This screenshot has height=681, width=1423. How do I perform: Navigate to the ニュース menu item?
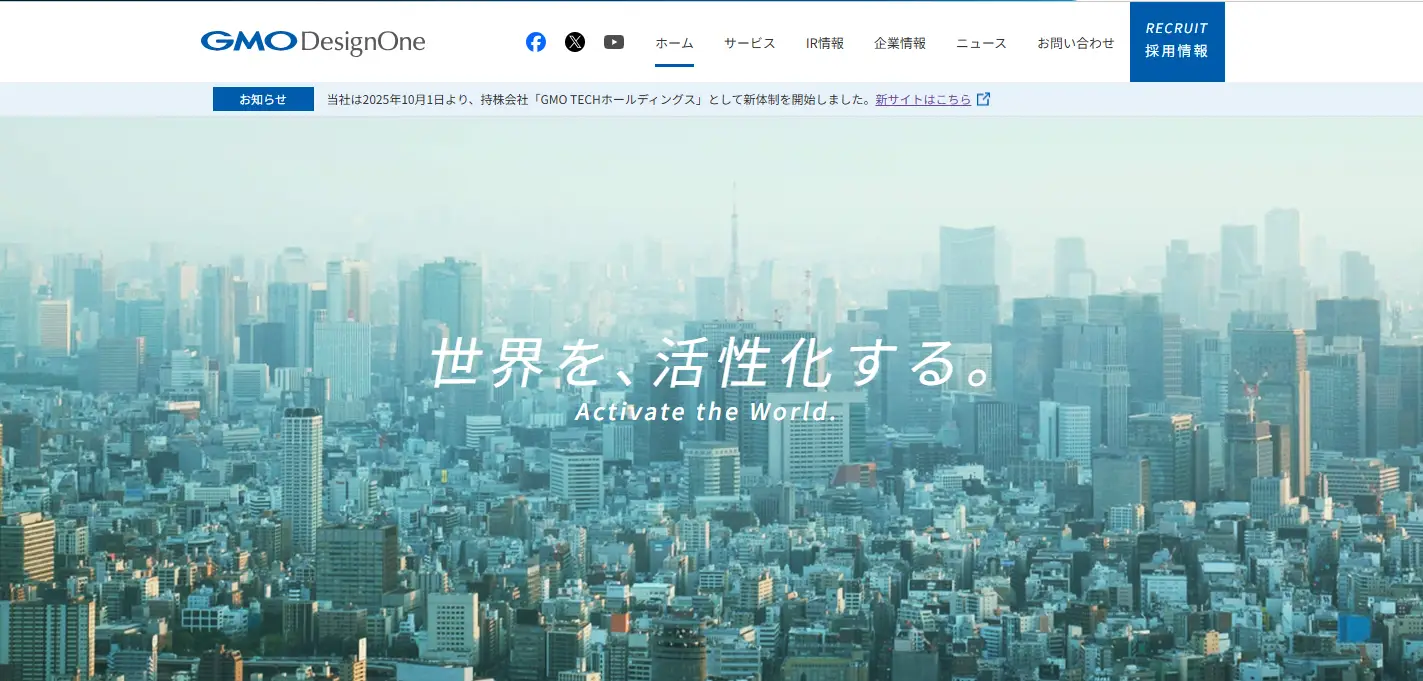[x=981, y=43]
